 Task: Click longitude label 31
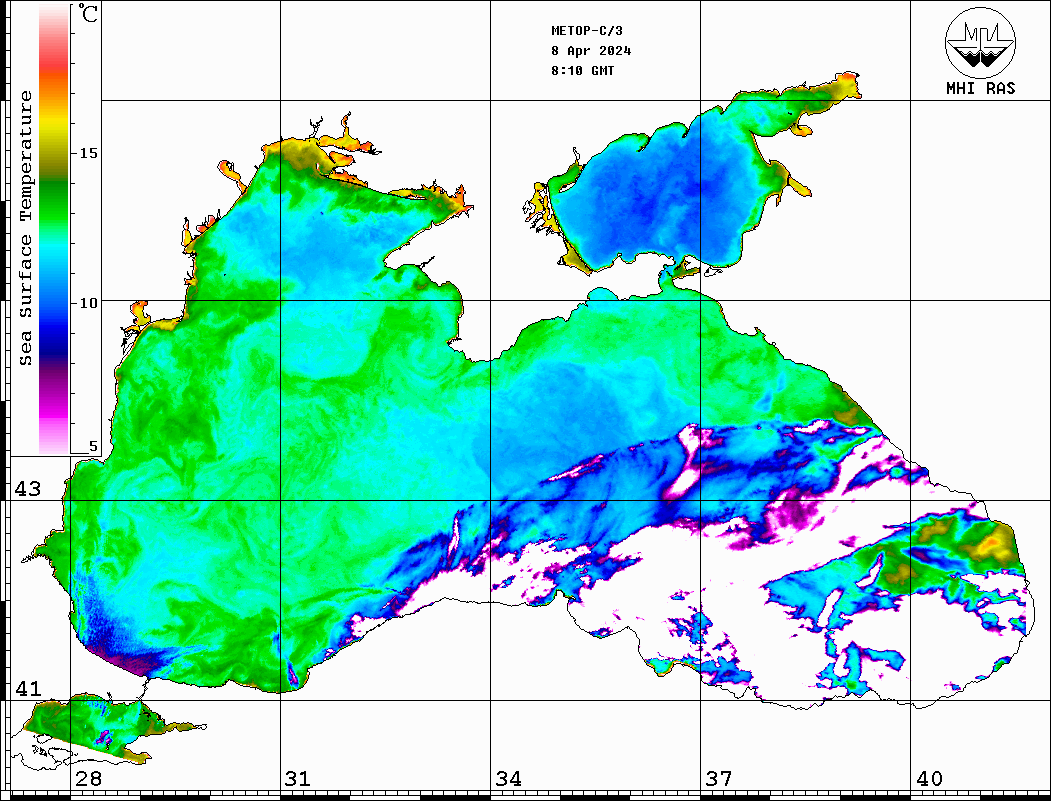pos(298,778)
